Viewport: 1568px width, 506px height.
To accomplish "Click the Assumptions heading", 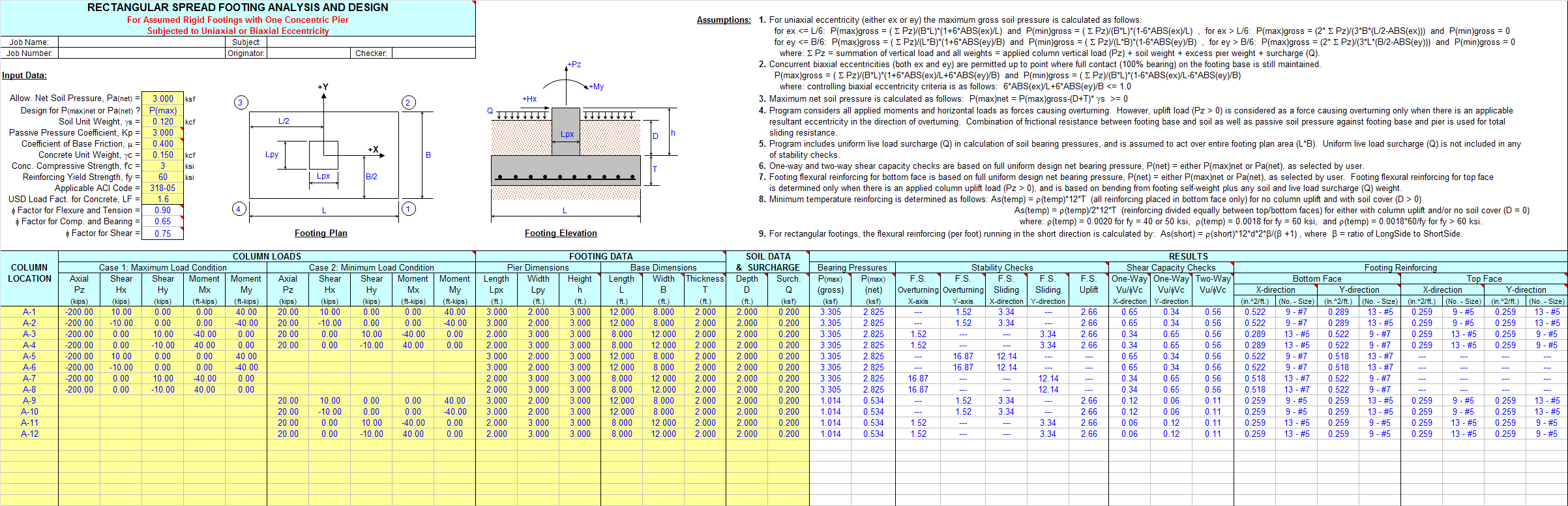I will point(724,20).
